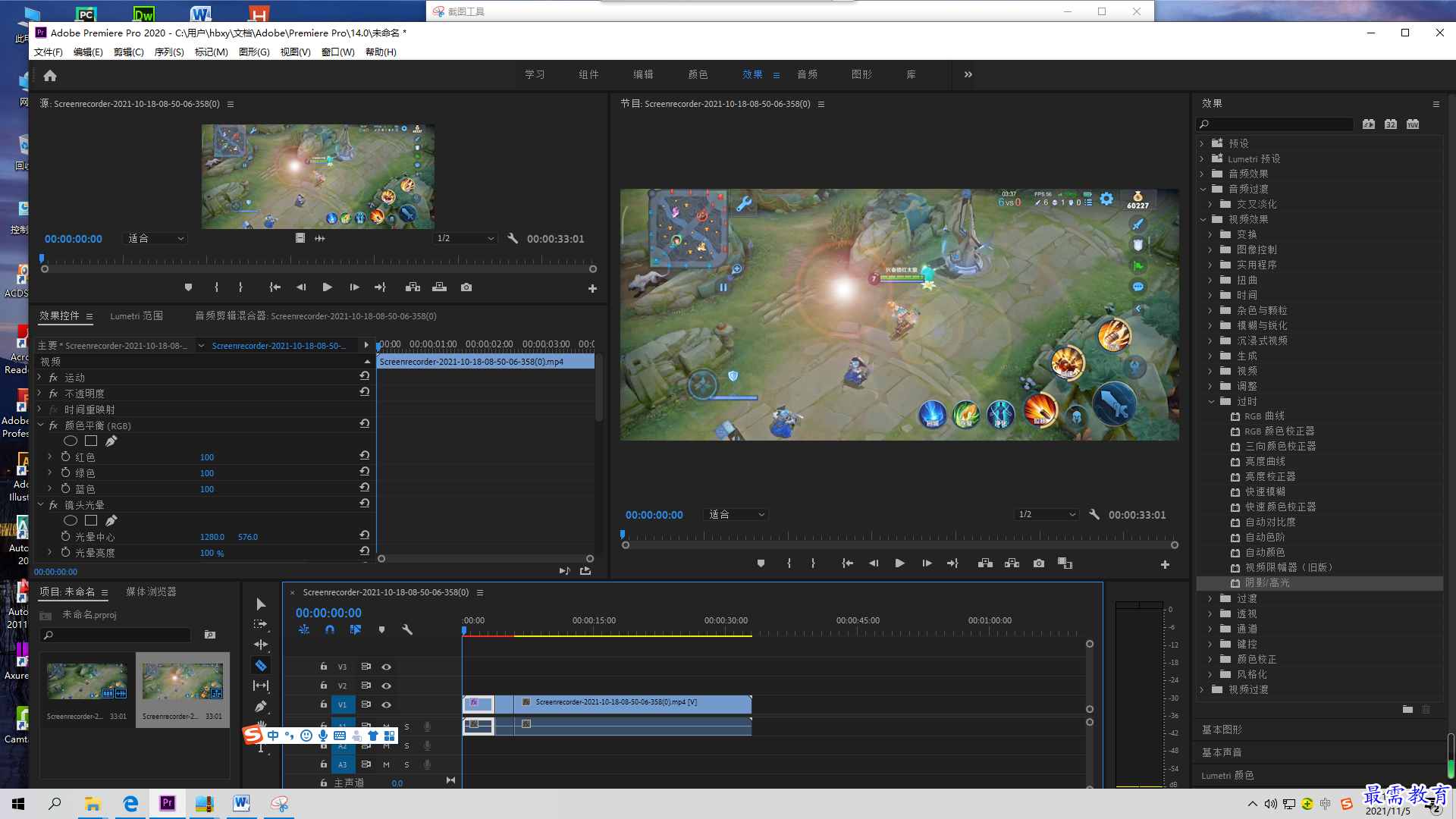
Task: Select the Pen tool in the tools panel
Action: click(261, 706)
